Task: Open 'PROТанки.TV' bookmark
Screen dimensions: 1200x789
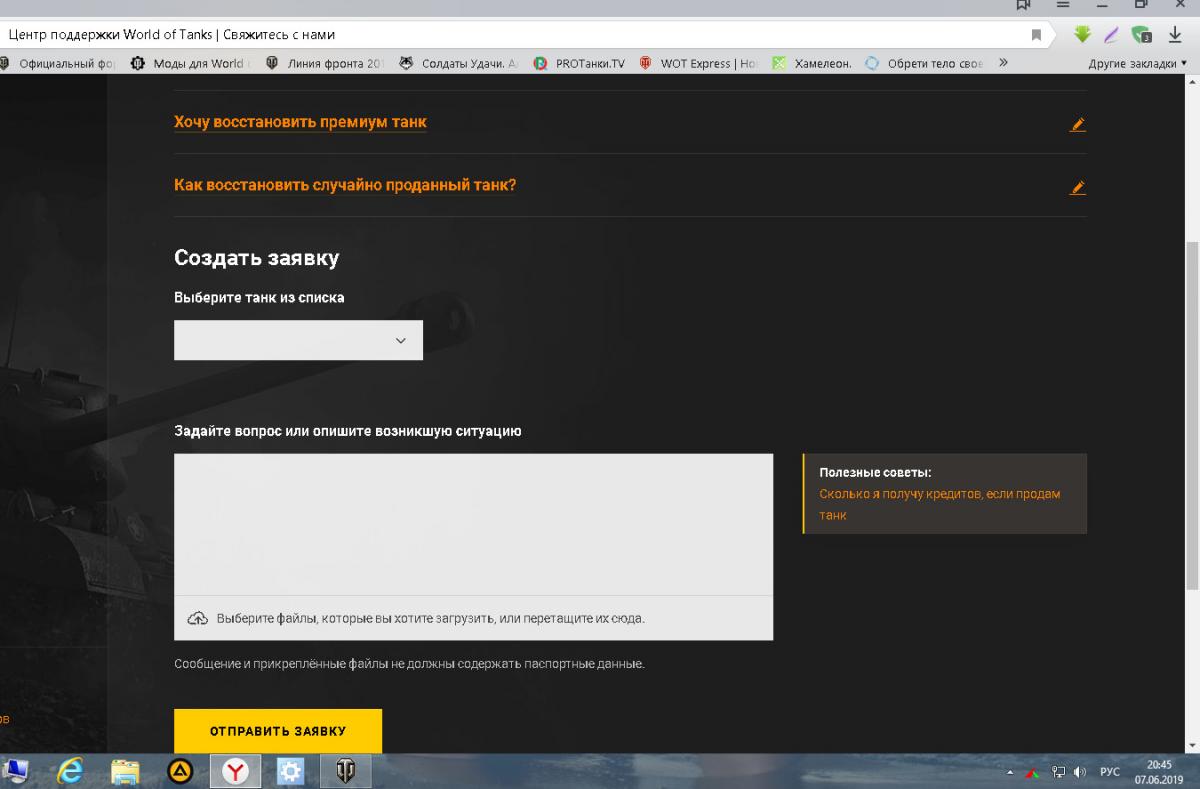Action: [x=580, y=63]
